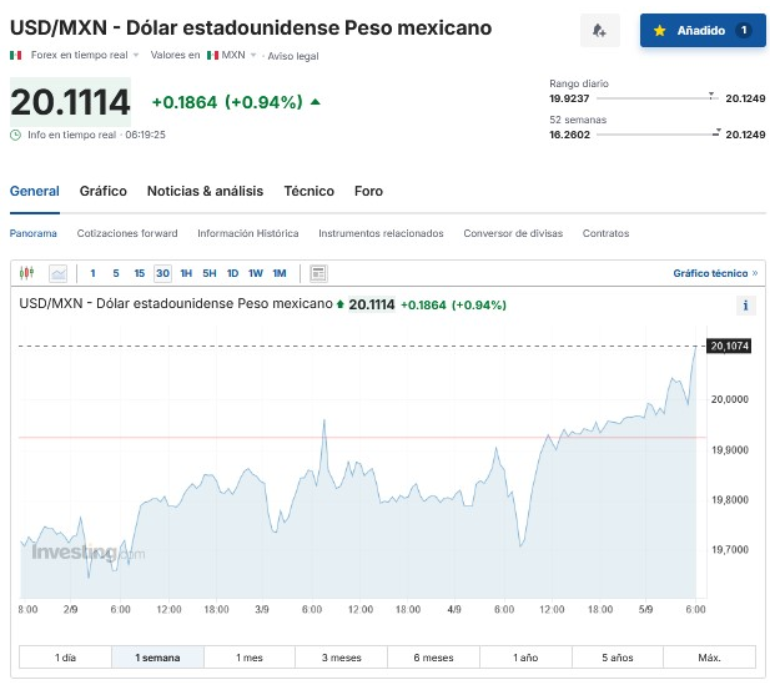This screenshot has width=770, height=683.
Task: Switch to the Técnico tab
Action: (x=308, y=191)
